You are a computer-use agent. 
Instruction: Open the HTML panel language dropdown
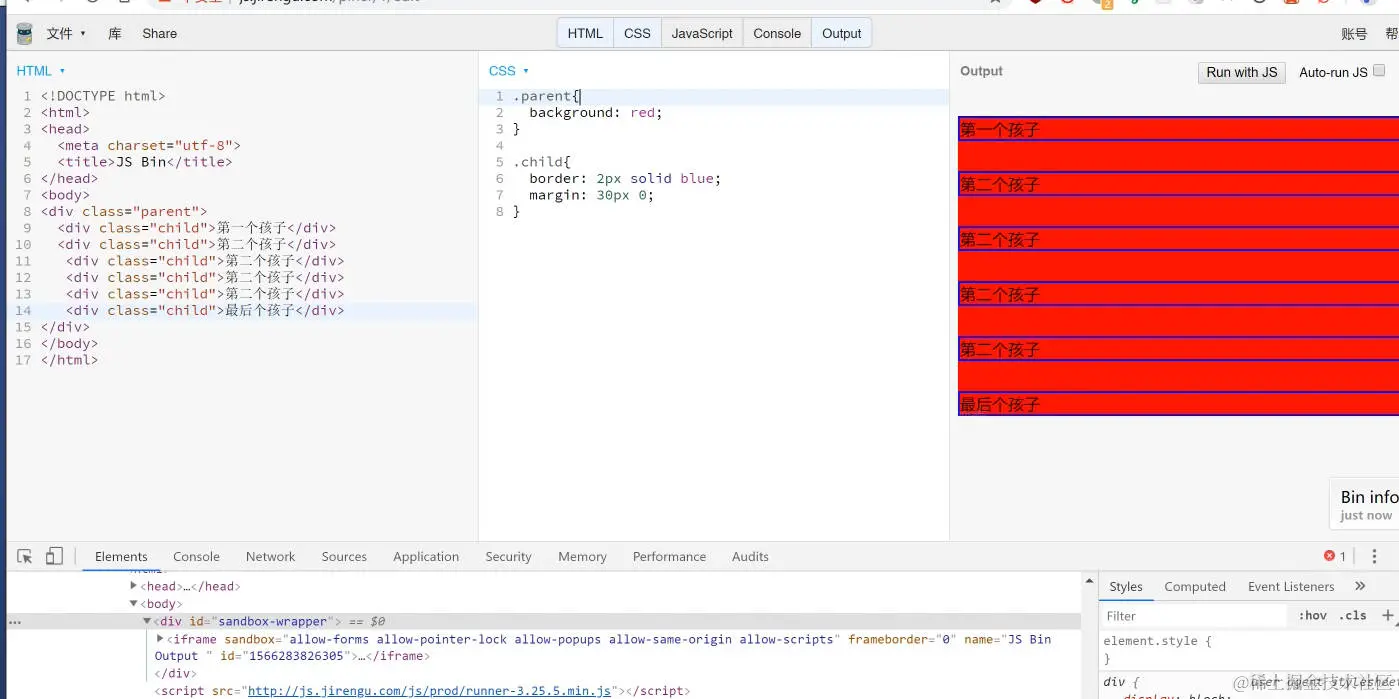pos(41,71)
